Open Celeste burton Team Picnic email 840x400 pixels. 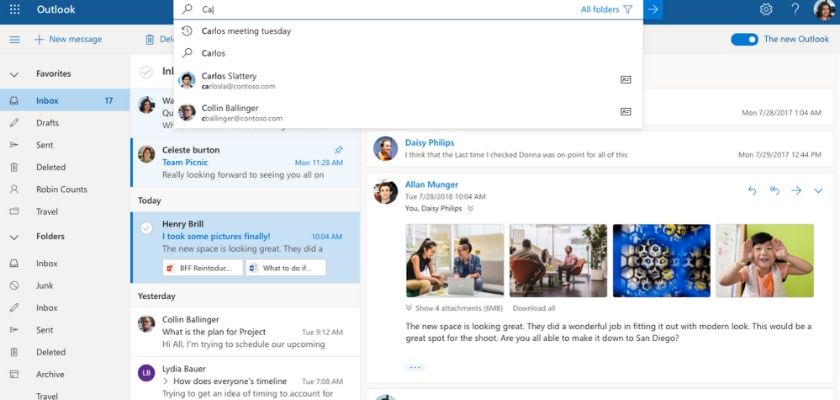tap(245, 162)
